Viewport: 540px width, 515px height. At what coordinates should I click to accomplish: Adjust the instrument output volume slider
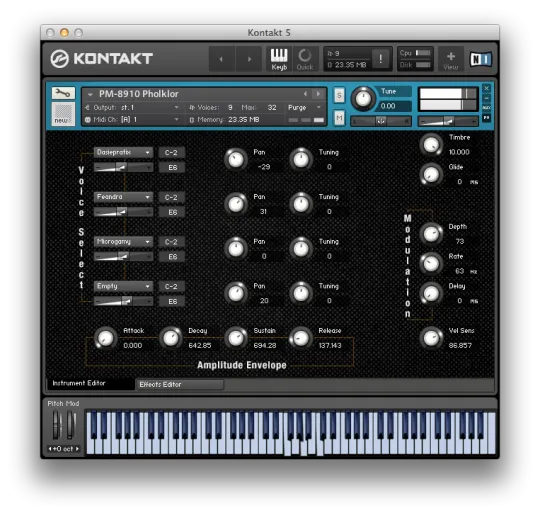coord(448,121)
